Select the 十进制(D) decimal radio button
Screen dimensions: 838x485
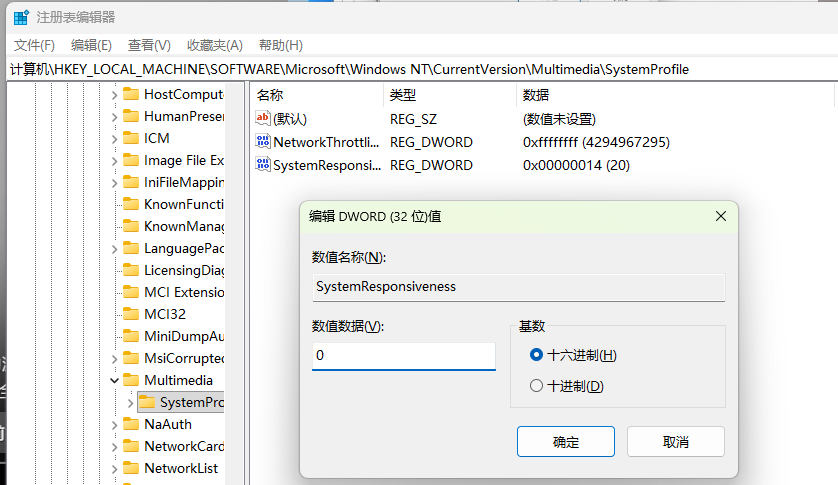tap(536, 386)
